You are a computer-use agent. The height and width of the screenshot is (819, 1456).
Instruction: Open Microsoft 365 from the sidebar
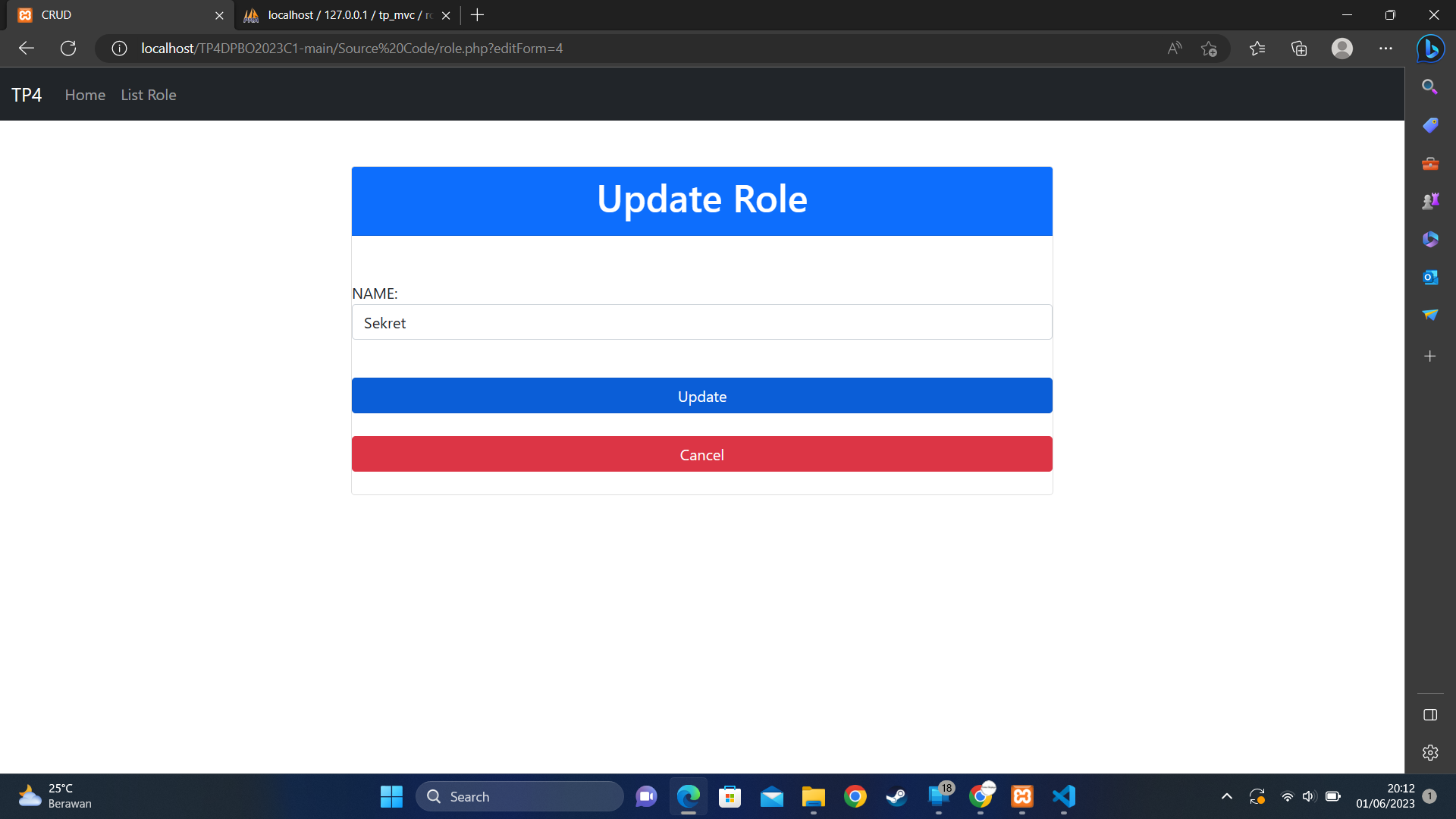pos(1430,239)
